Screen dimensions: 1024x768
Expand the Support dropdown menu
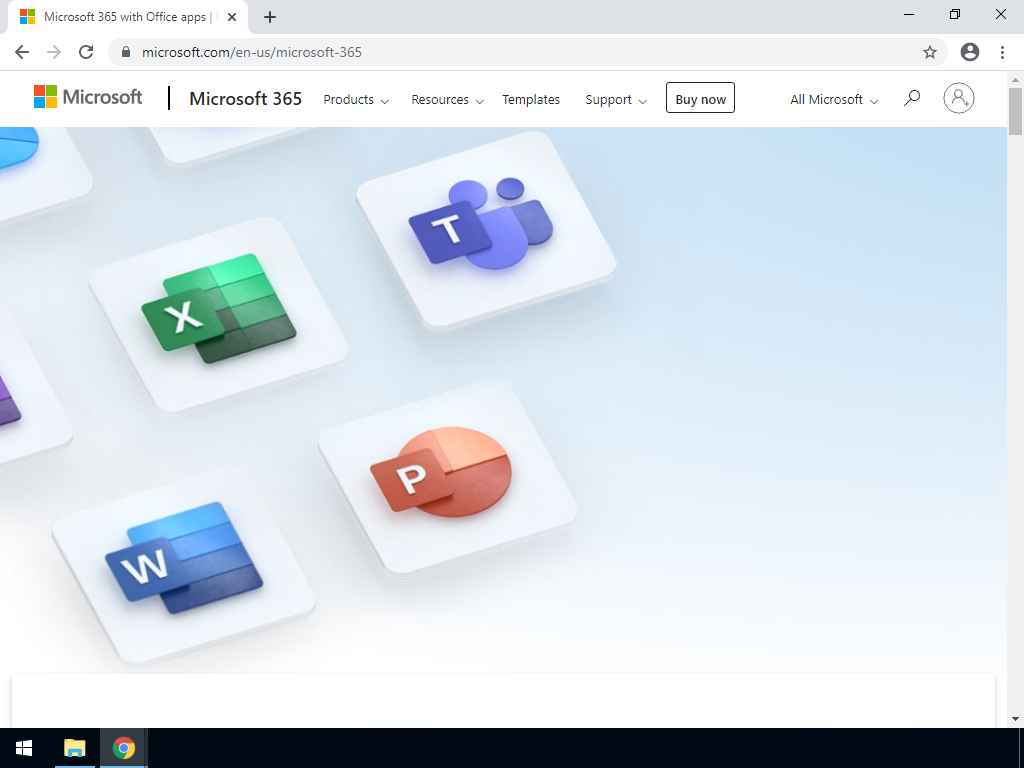[x=616, y=99]
